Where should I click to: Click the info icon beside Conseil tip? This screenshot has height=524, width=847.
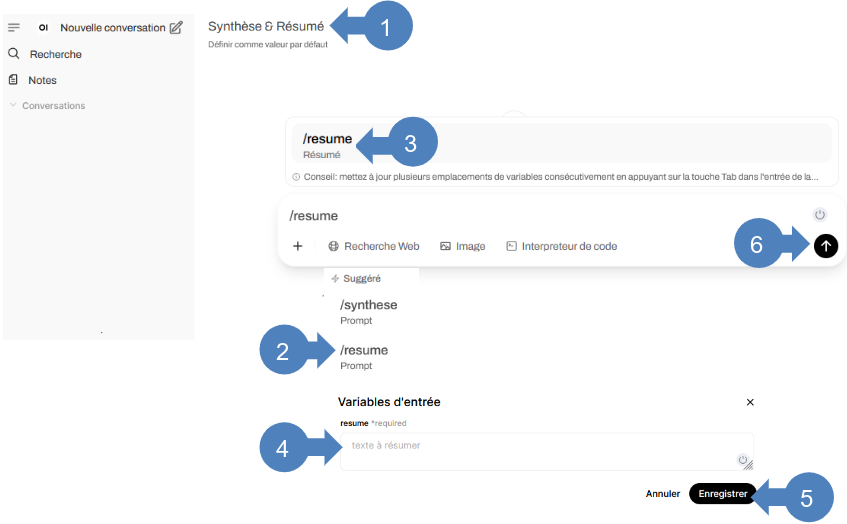click(296, 177)
